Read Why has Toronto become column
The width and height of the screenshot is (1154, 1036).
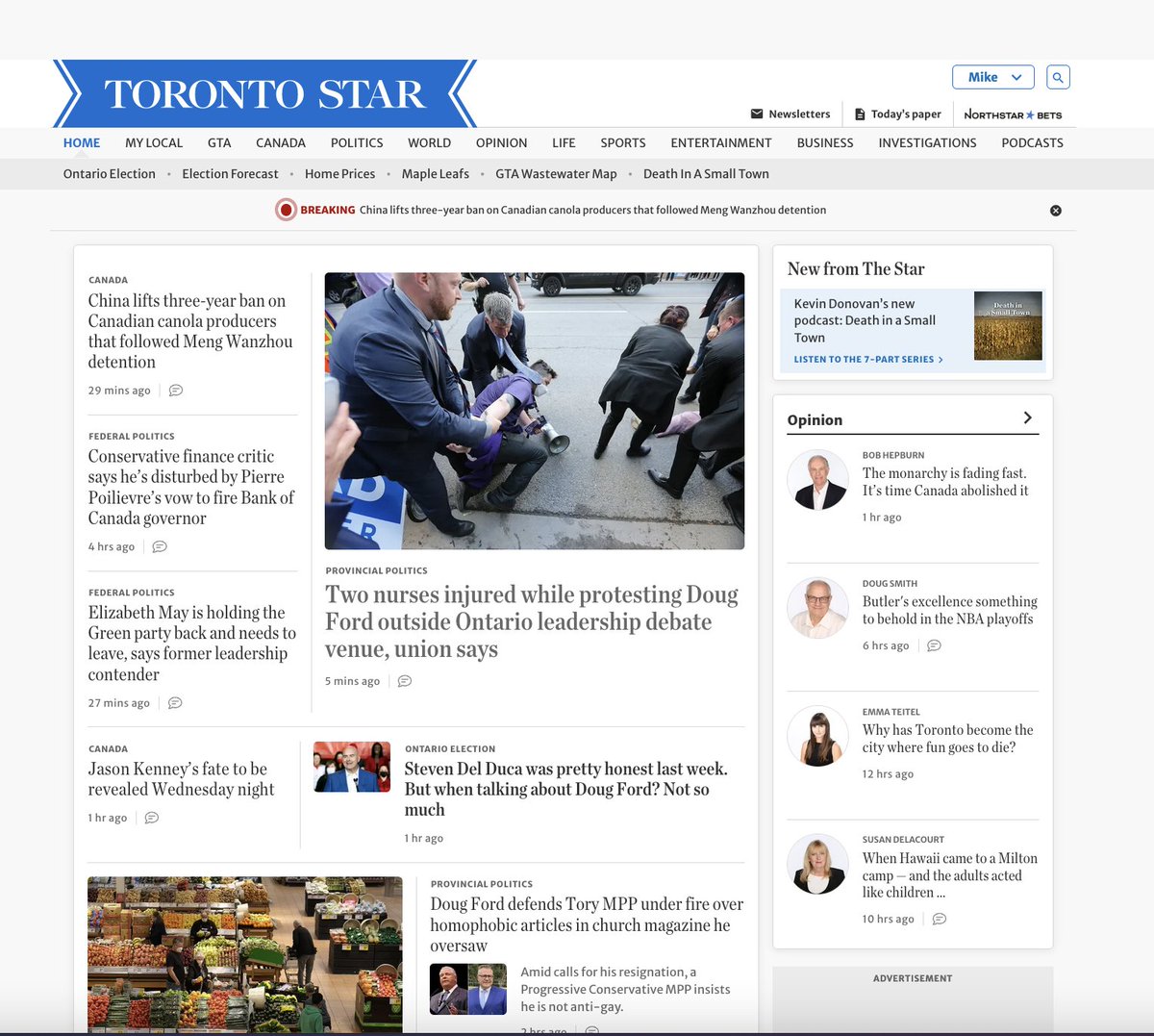point(948,739)
